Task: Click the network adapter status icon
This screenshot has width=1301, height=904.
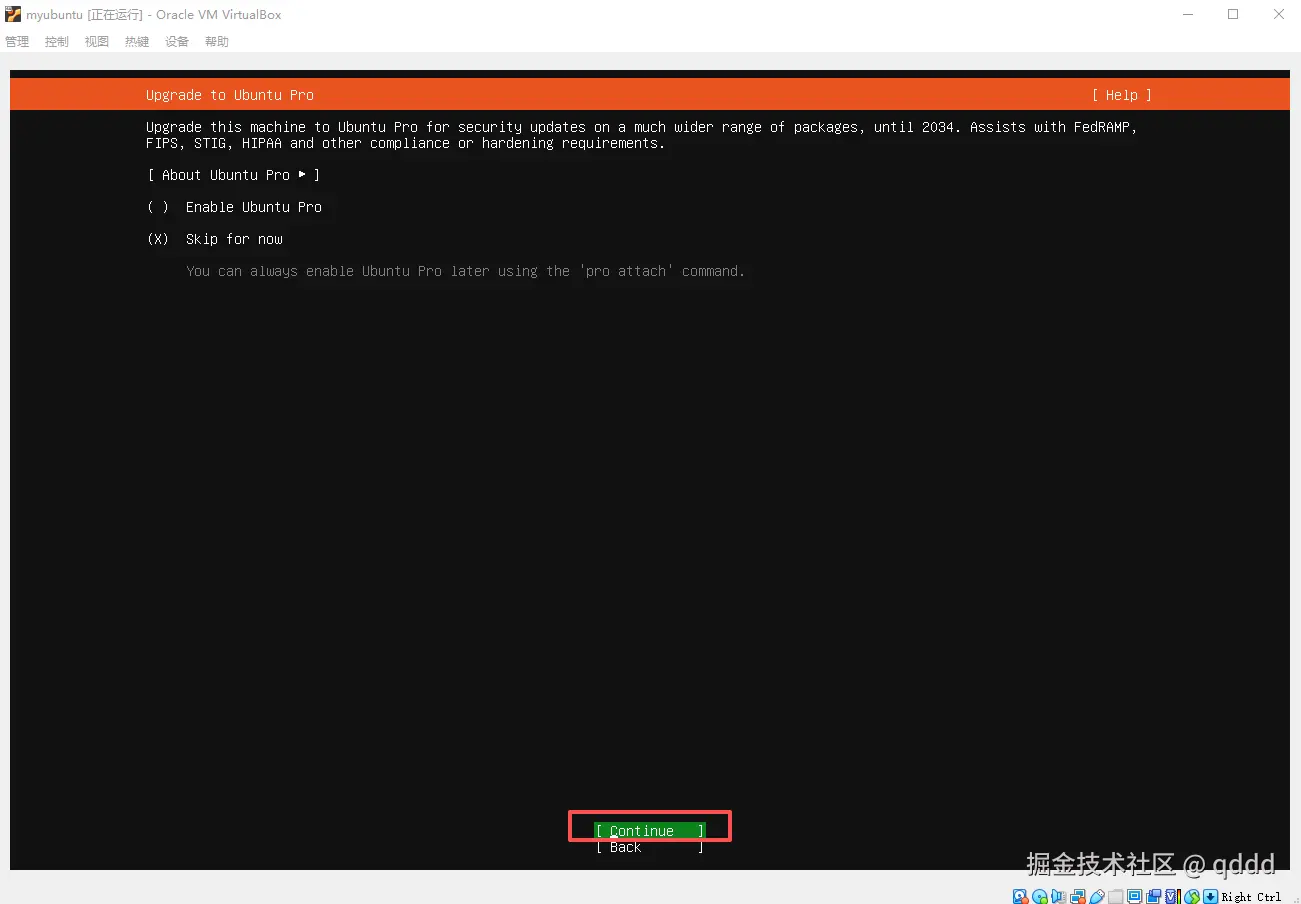Action: [x=1078, y=896]
